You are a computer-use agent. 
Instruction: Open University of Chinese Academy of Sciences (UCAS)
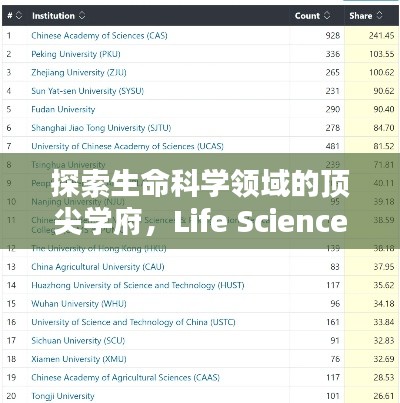[x=127, y=146]
